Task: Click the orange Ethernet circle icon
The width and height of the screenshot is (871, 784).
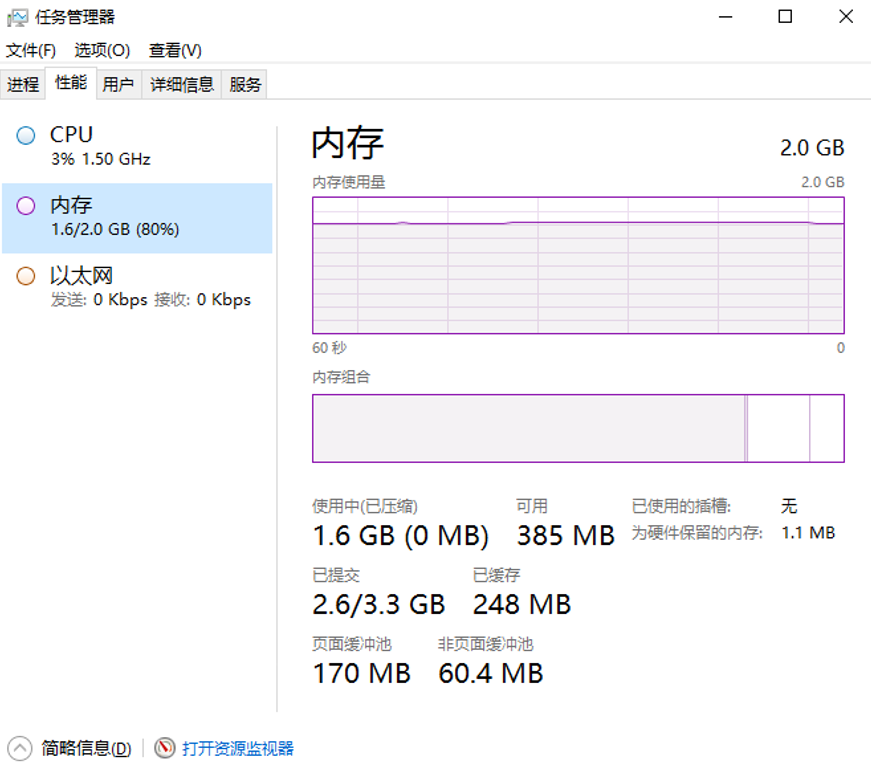Action: click(x=26, y=276)
